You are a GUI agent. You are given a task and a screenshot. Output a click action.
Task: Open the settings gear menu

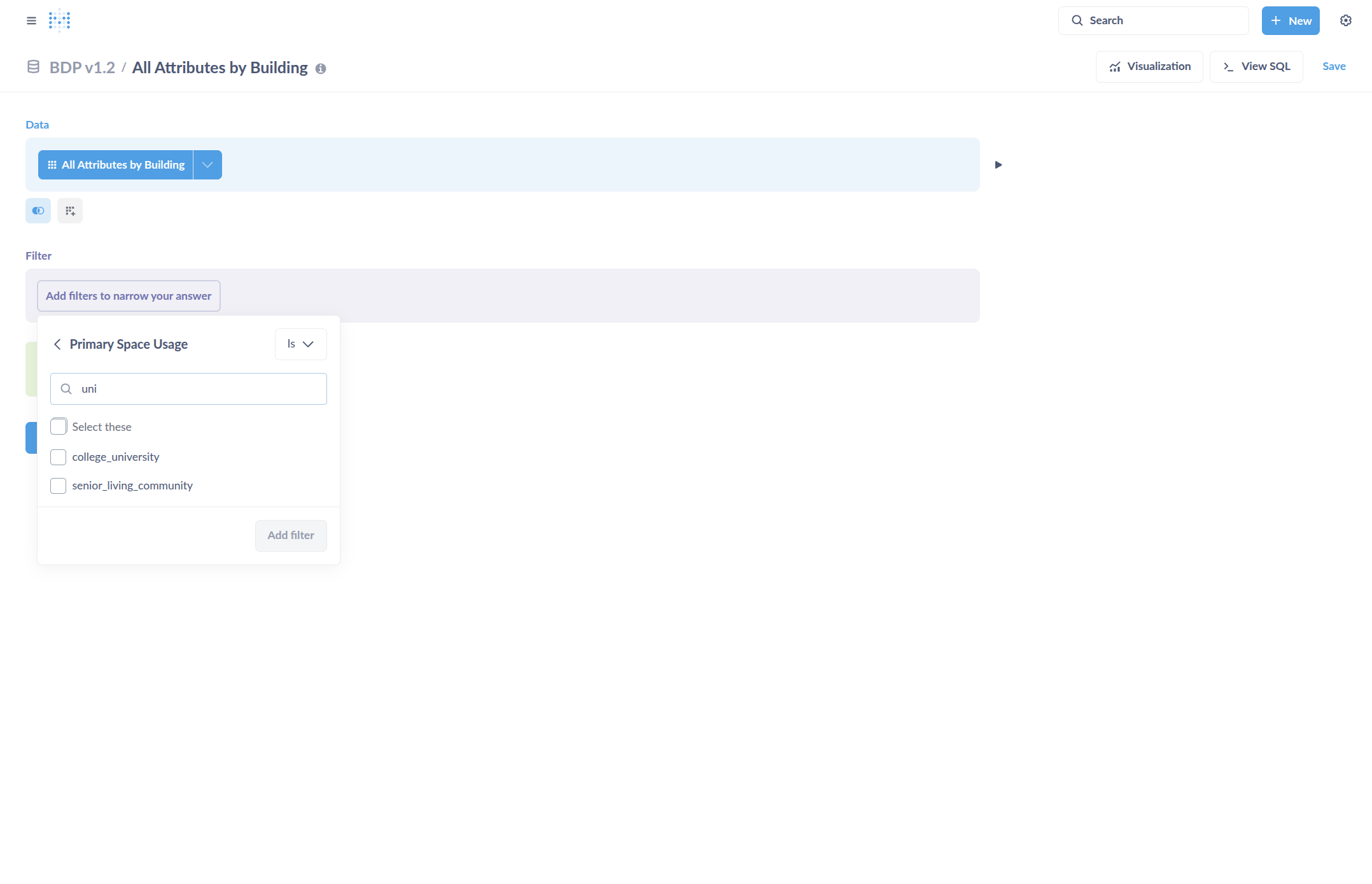click(1345, 20)
